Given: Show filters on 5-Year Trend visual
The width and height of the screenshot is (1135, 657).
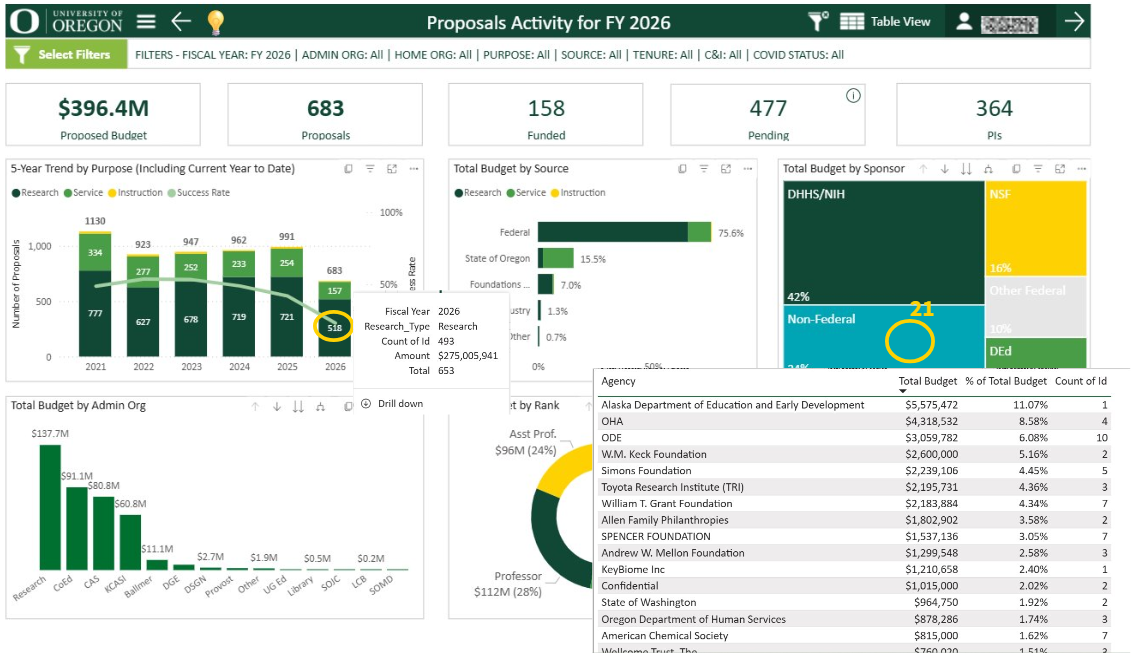Looking at the screenshot, I should pos(370,169).
